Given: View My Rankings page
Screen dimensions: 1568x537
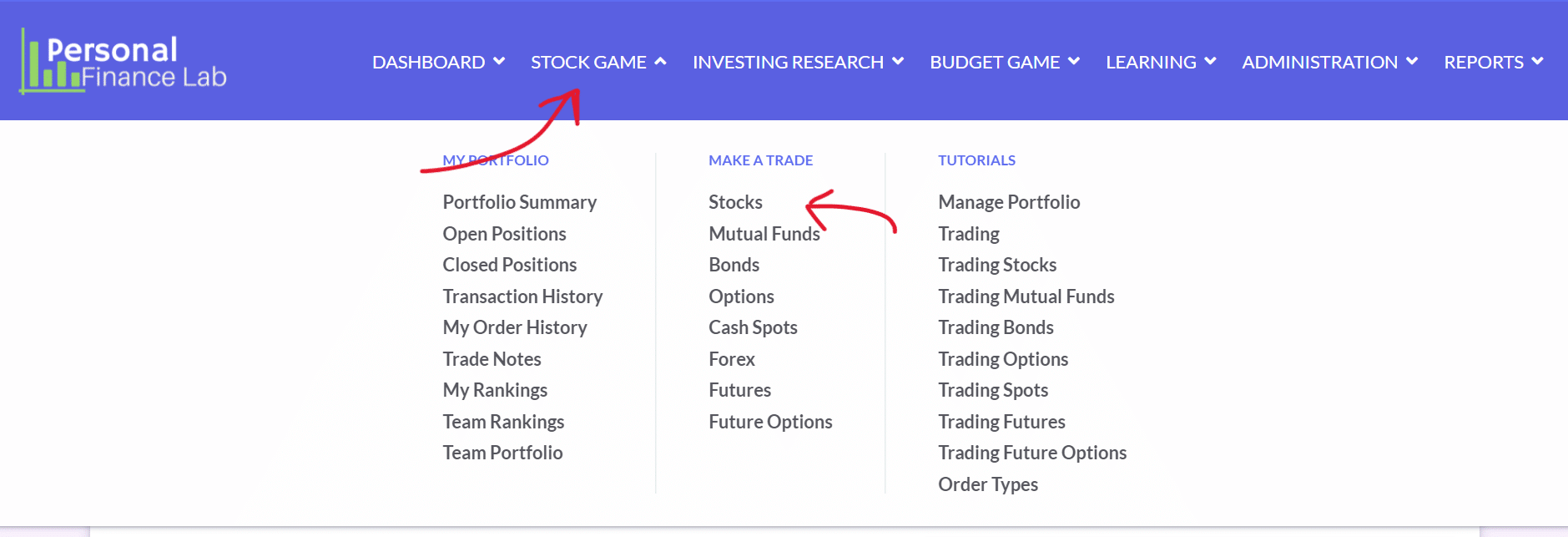Looking at the screenshot, I should [x=495, y=390].
